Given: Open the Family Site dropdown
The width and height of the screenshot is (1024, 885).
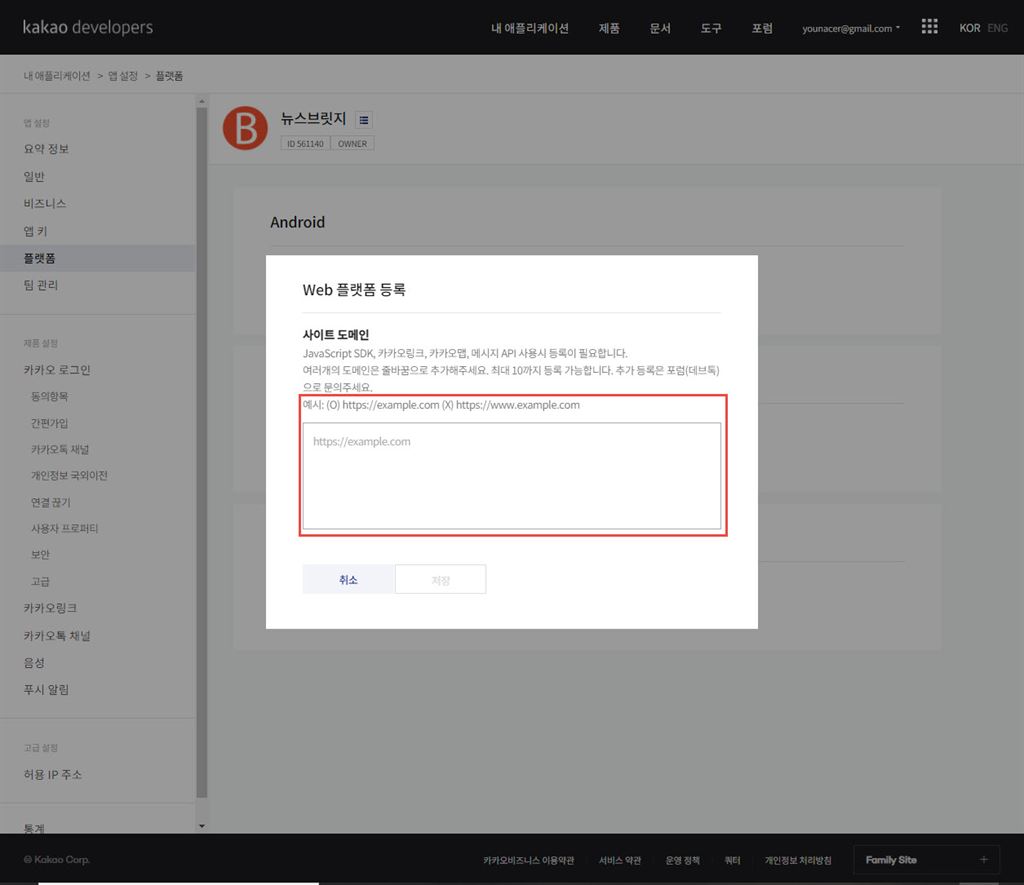Looking at the screenshot, I should tap(926, 860).
